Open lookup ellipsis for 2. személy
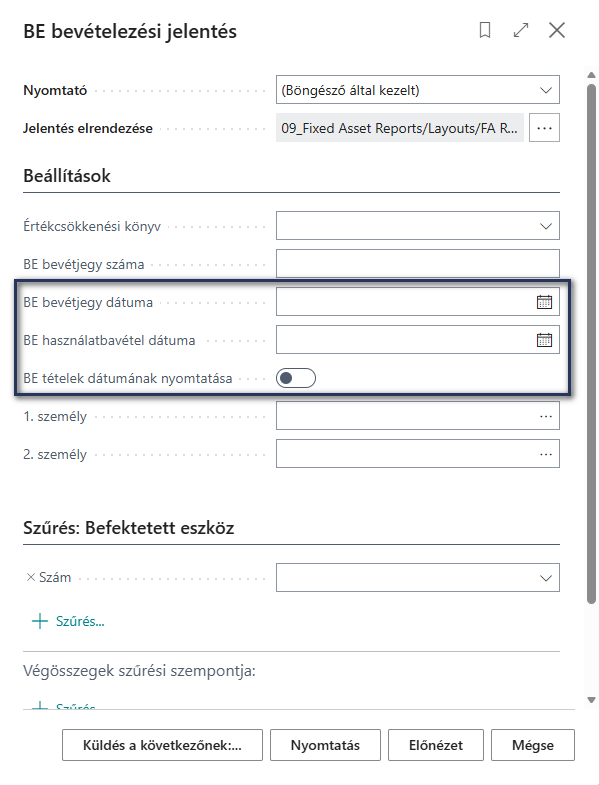Viewport: 599px width, 785px height. (546, 454)
